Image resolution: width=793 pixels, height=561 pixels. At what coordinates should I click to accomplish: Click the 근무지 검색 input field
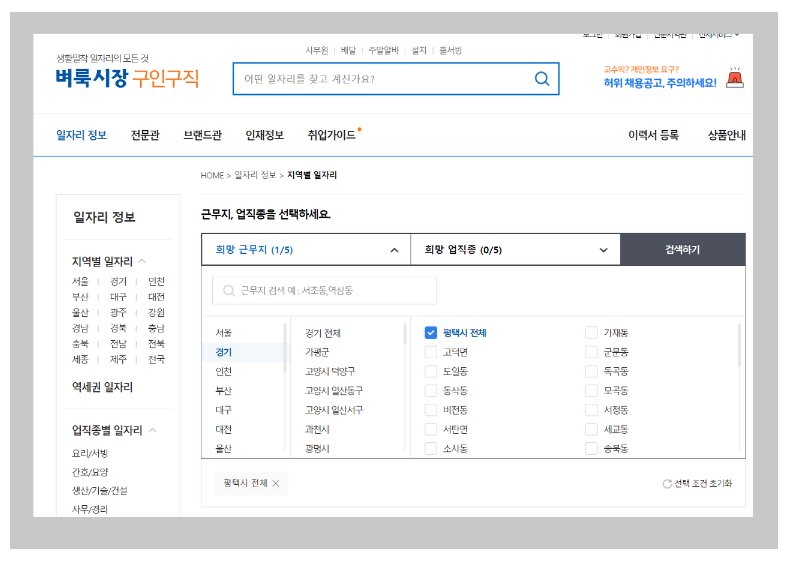click(x=325, y=291)
